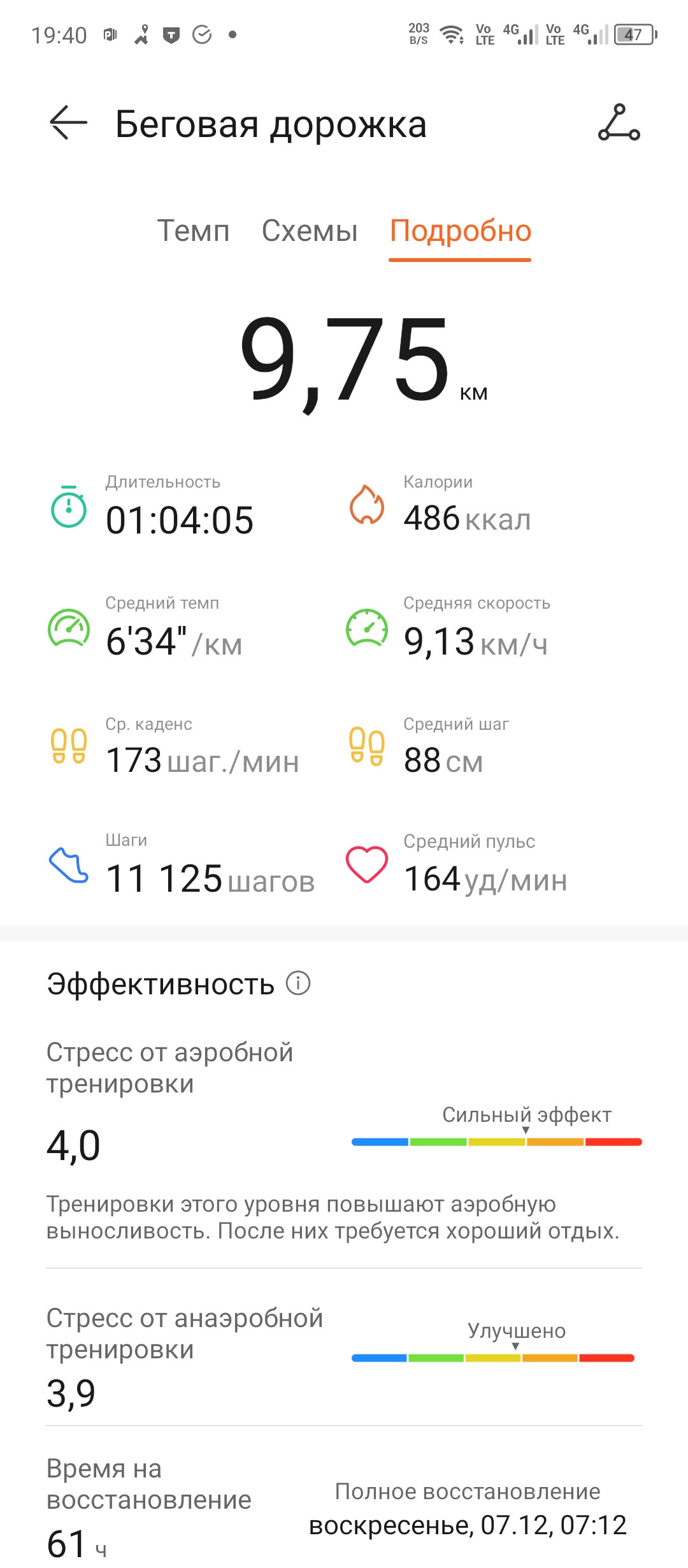Open the route share icon
The image size is (688, 1568).
click(619, 122)
